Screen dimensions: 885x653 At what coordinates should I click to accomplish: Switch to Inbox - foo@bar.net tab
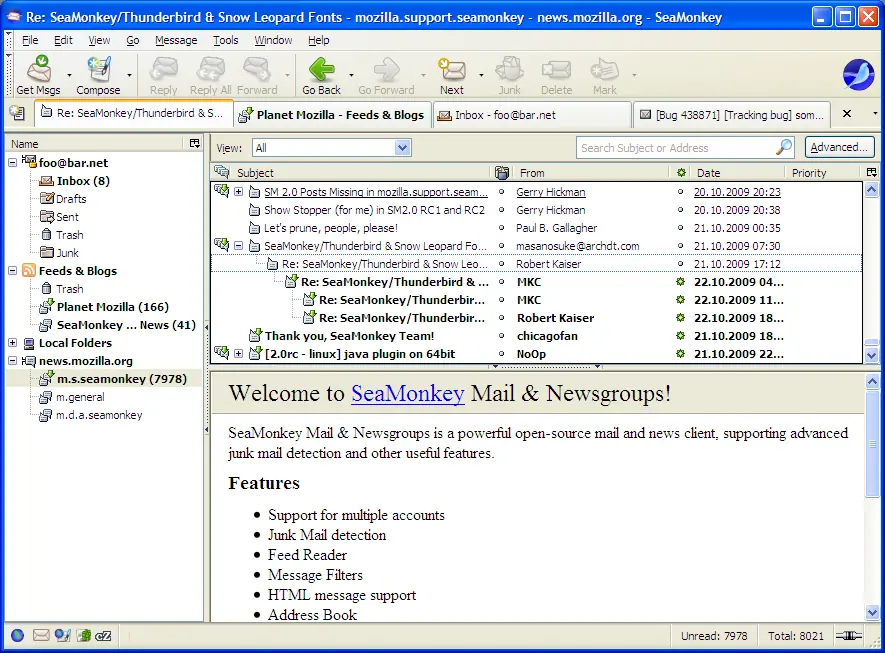coord(532,115)
